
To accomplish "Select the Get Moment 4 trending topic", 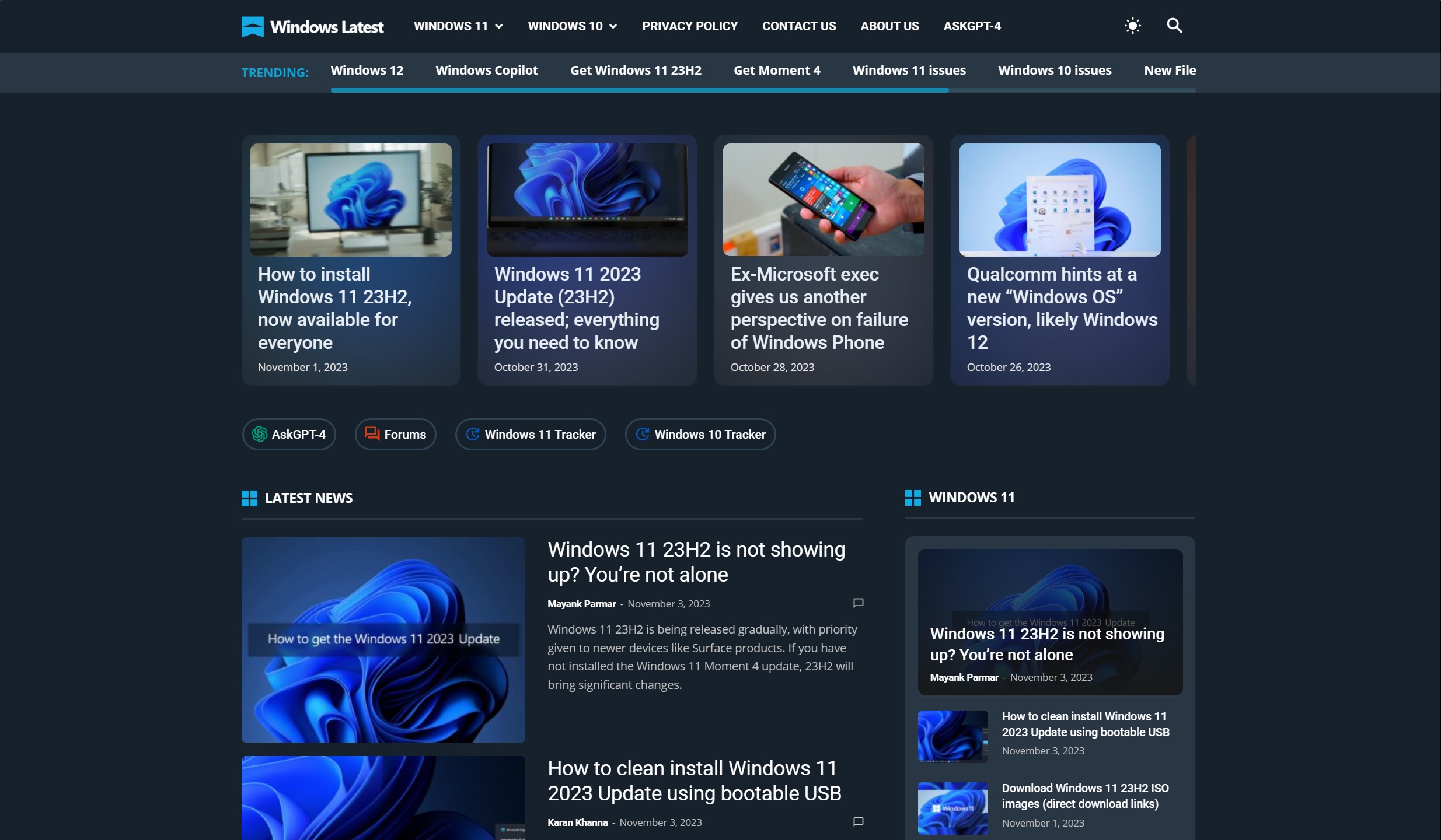I will pyautogui.click(x=777, y=70).
